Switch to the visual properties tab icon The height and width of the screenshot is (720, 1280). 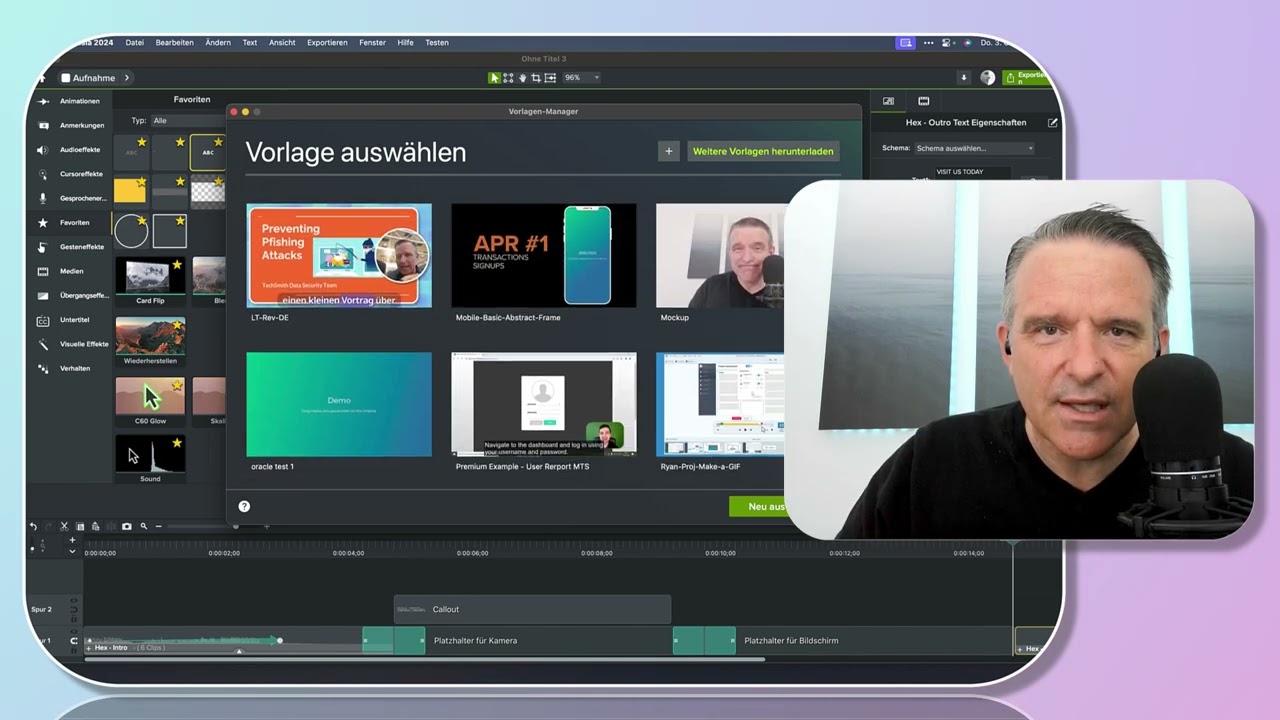click(x=888, y=101)
